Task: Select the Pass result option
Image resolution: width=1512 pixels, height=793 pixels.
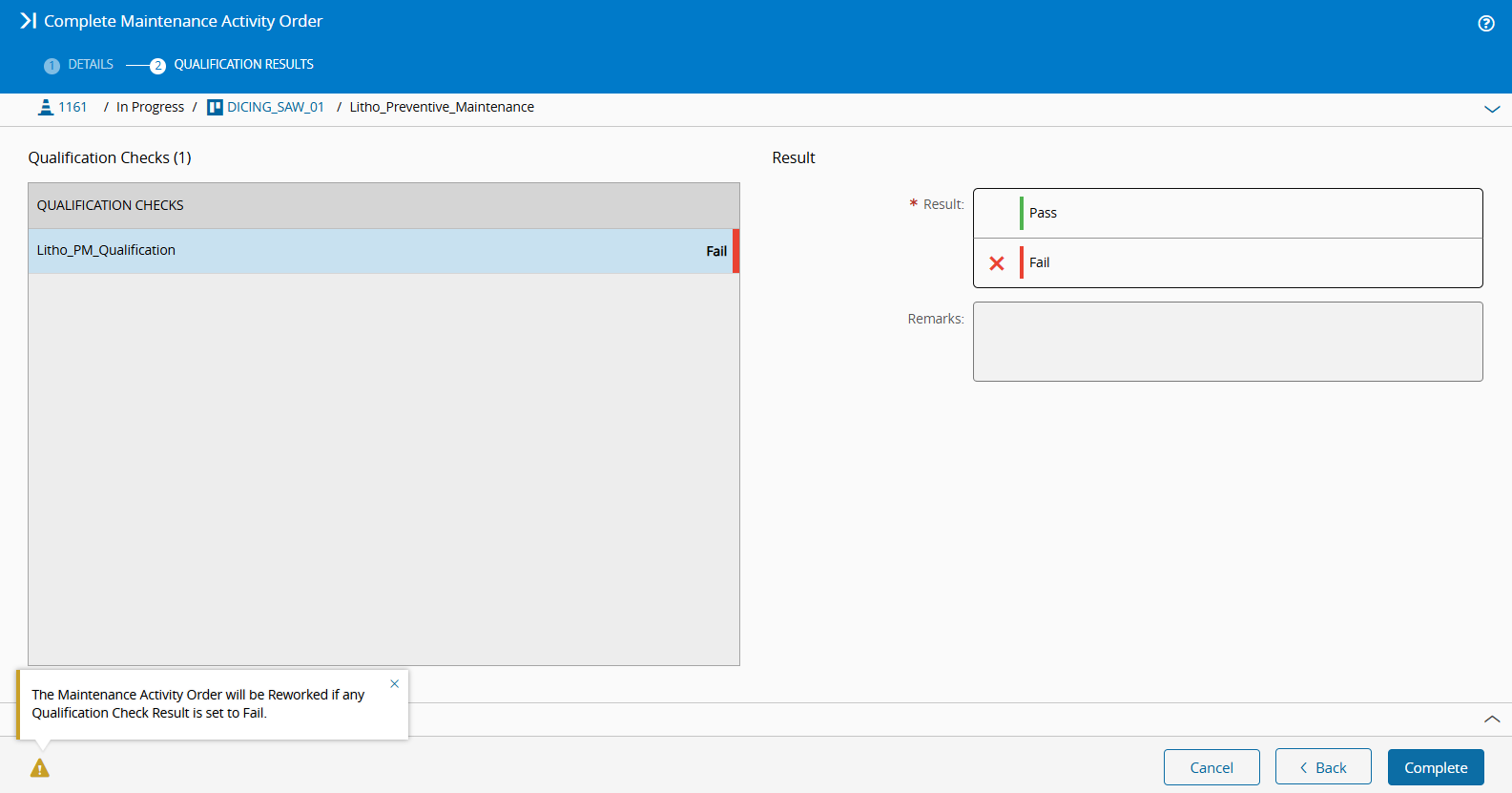Action: click(x=1228, y=213)
